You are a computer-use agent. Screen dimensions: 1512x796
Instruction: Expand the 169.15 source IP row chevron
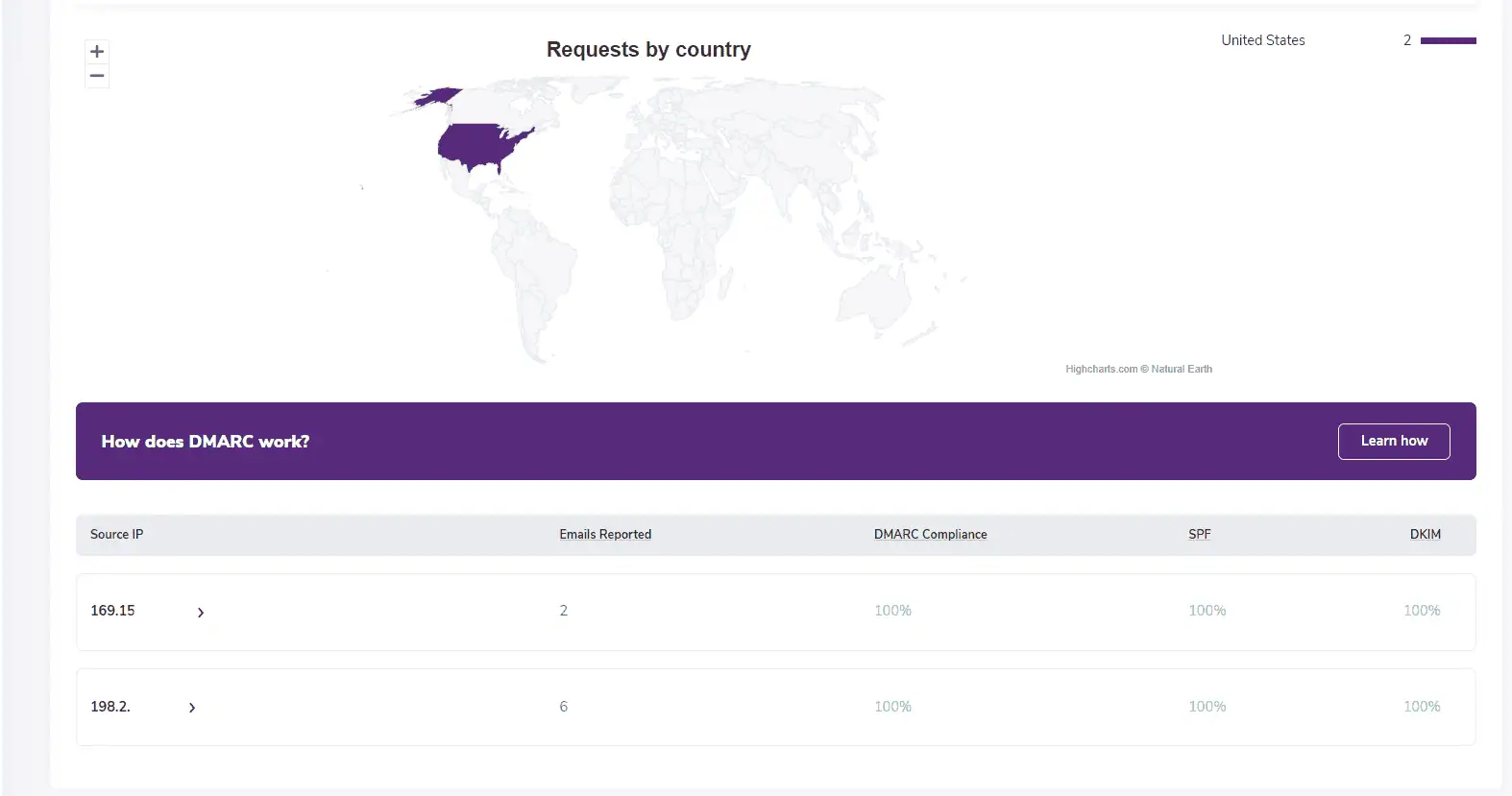[x=200, y=613]
